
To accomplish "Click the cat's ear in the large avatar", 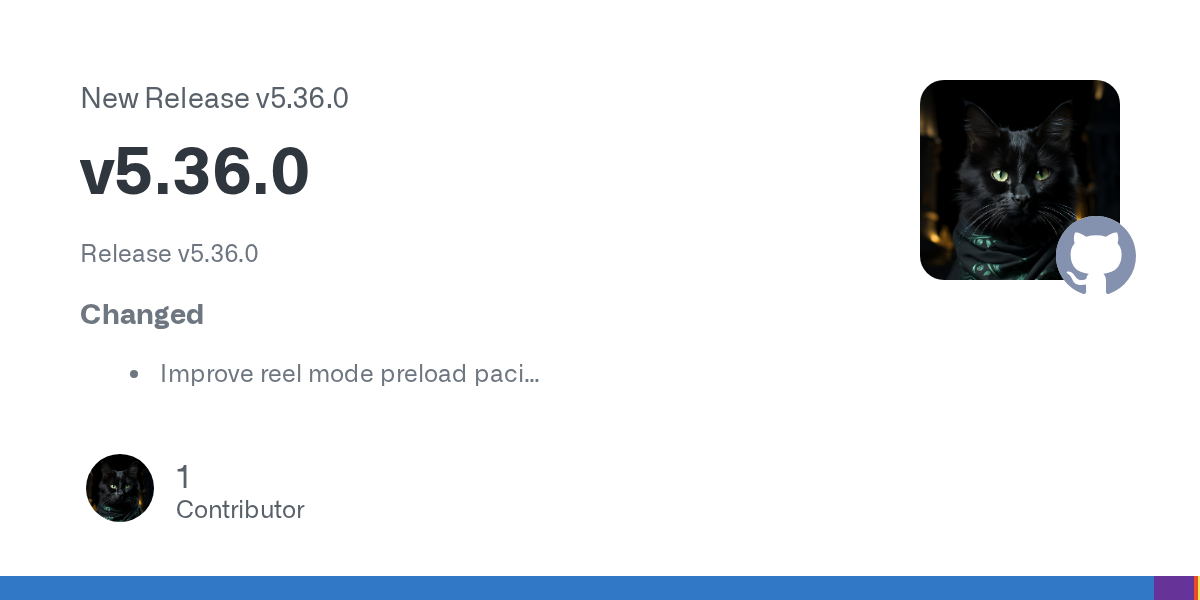I will [979, 124].
